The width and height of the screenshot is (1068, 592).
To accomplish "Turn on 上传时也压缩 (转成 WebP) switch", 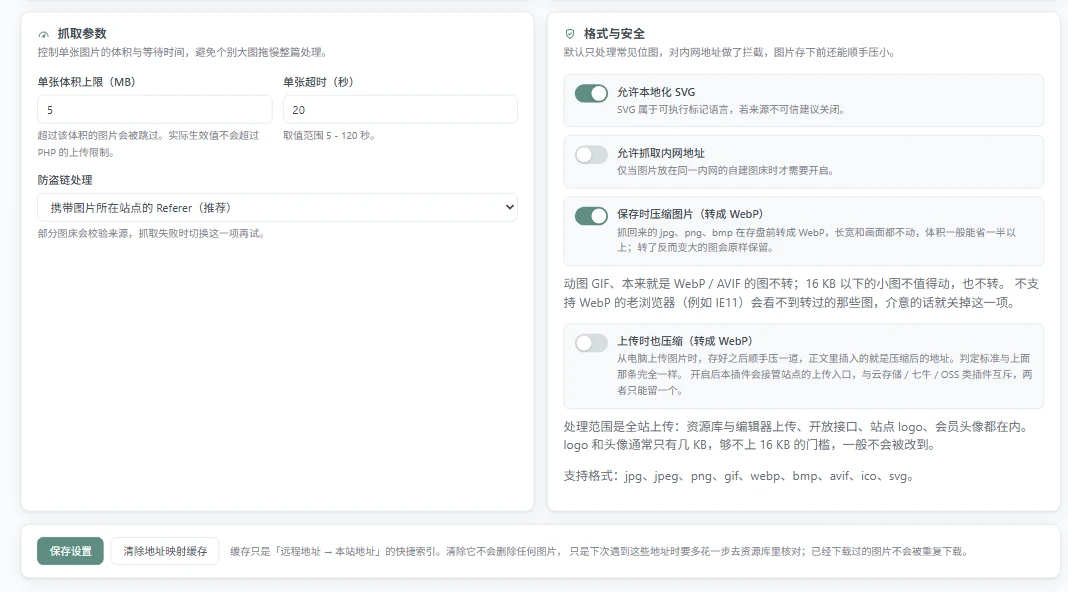I will point(591,343).
